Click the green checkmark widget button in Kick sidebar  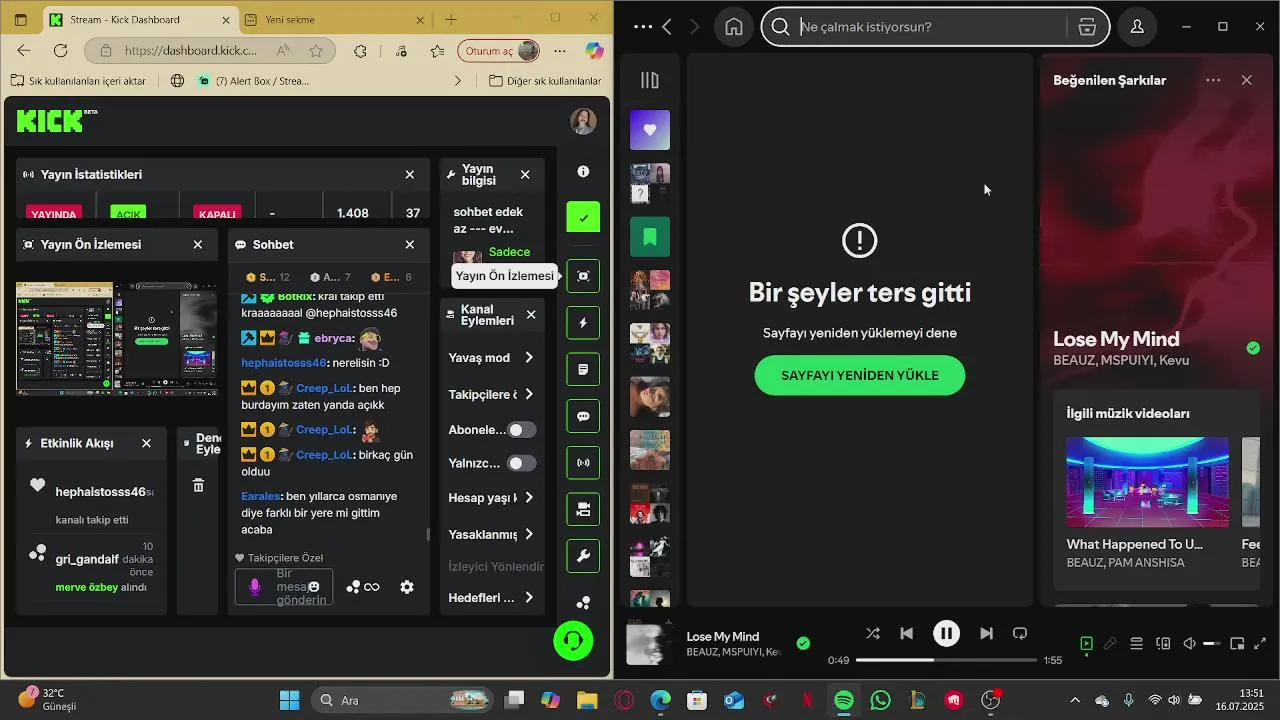tap(583, 217)
